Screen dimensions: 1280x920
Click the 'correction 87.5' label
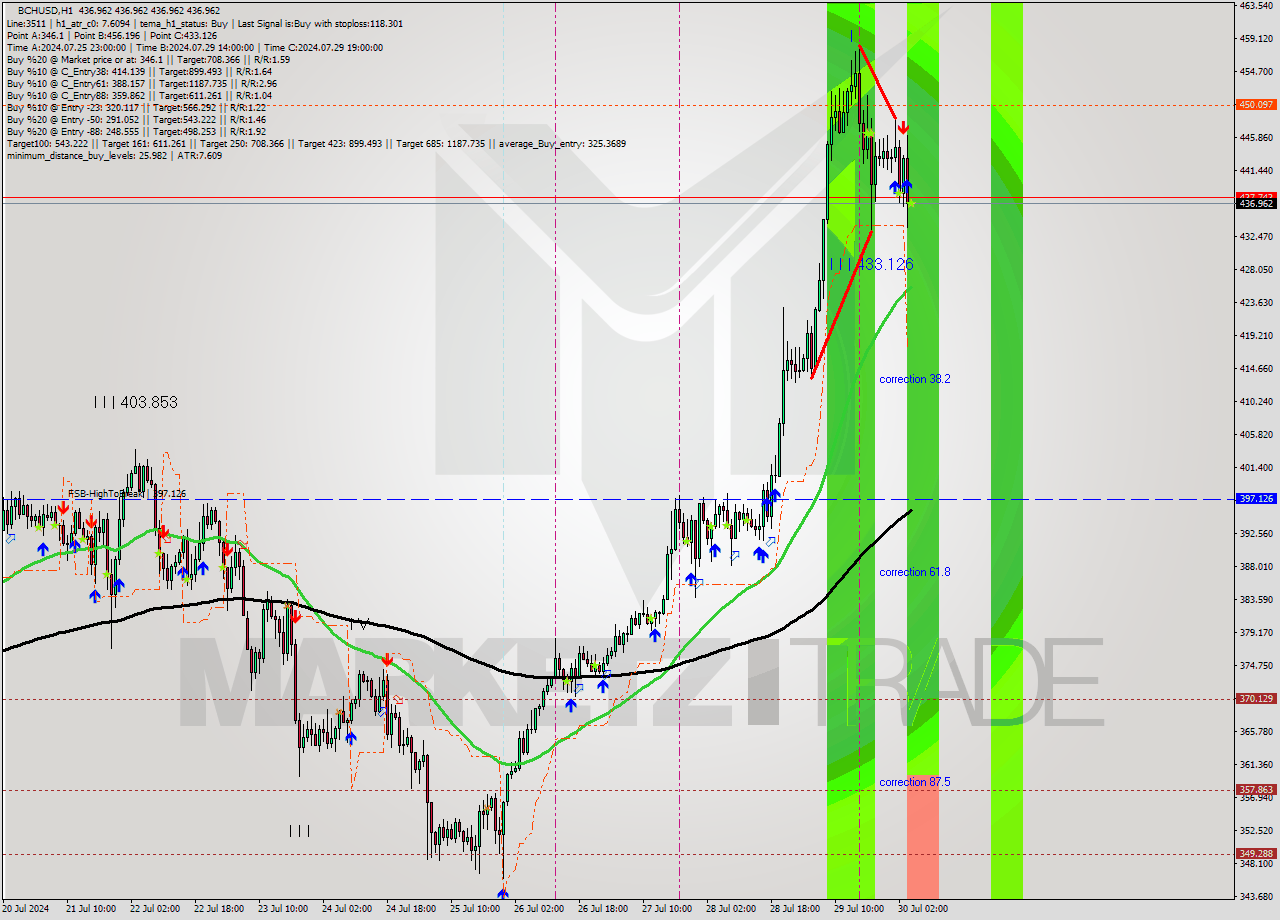coord(915,782)
